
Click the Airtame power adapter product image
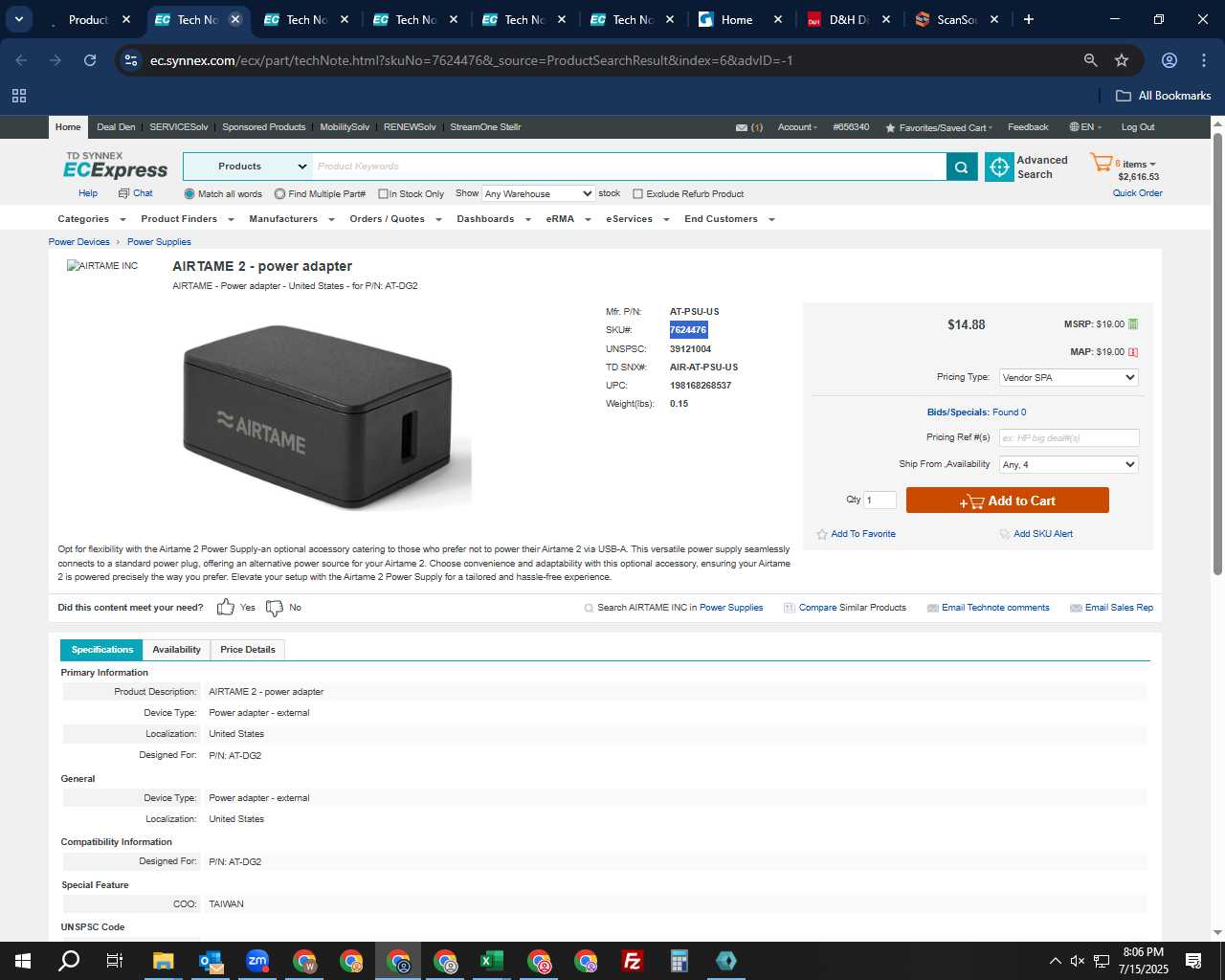(323, 416)
